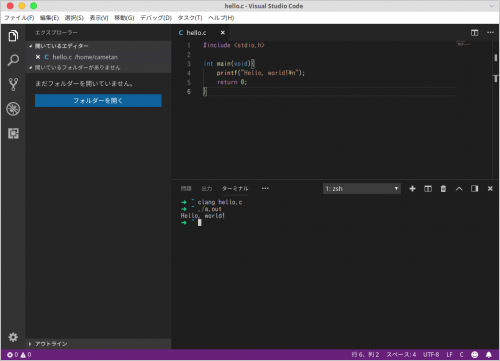Viewport: 500px width, 361px height.
Task: Click the return 0; line in editor
Action: click(232, 82)
